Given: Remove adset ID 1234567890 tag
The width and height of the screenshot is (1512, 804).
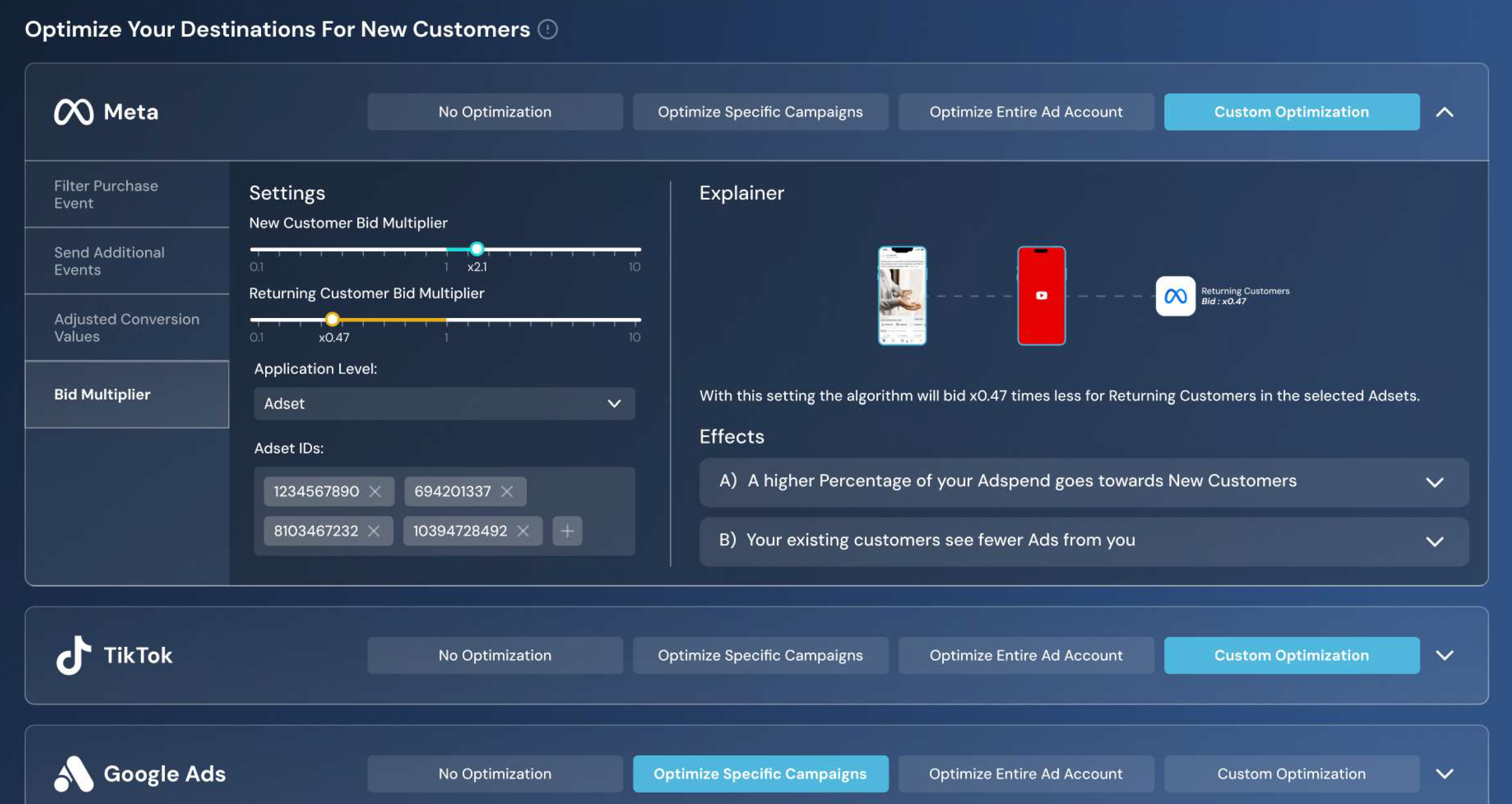Looking at the screenshot, I should pyautogui.click(x=375, y=492).
